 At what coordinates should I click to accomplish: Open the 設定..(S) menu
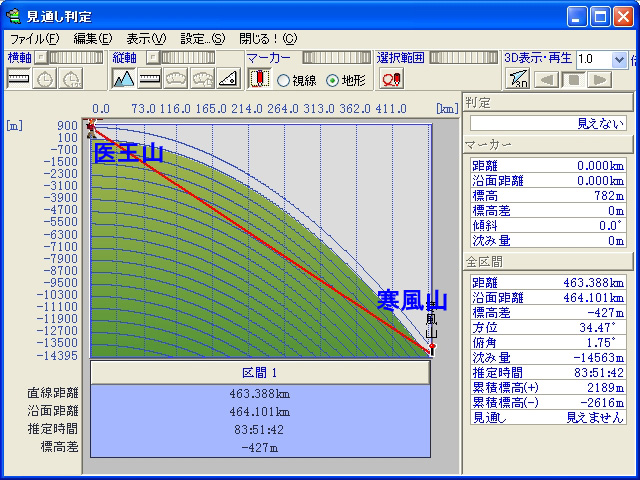pyautogui.click(x=202, y=38)
